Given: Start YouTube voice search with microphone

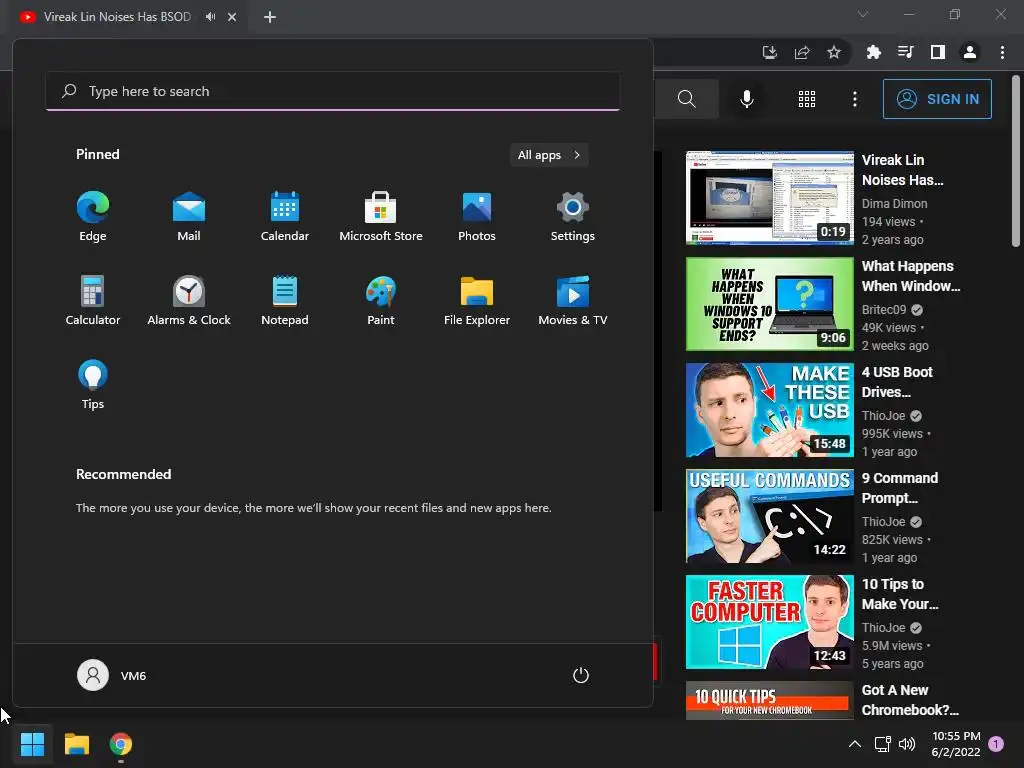Looking at the screenshot, I should coord(746,99).
